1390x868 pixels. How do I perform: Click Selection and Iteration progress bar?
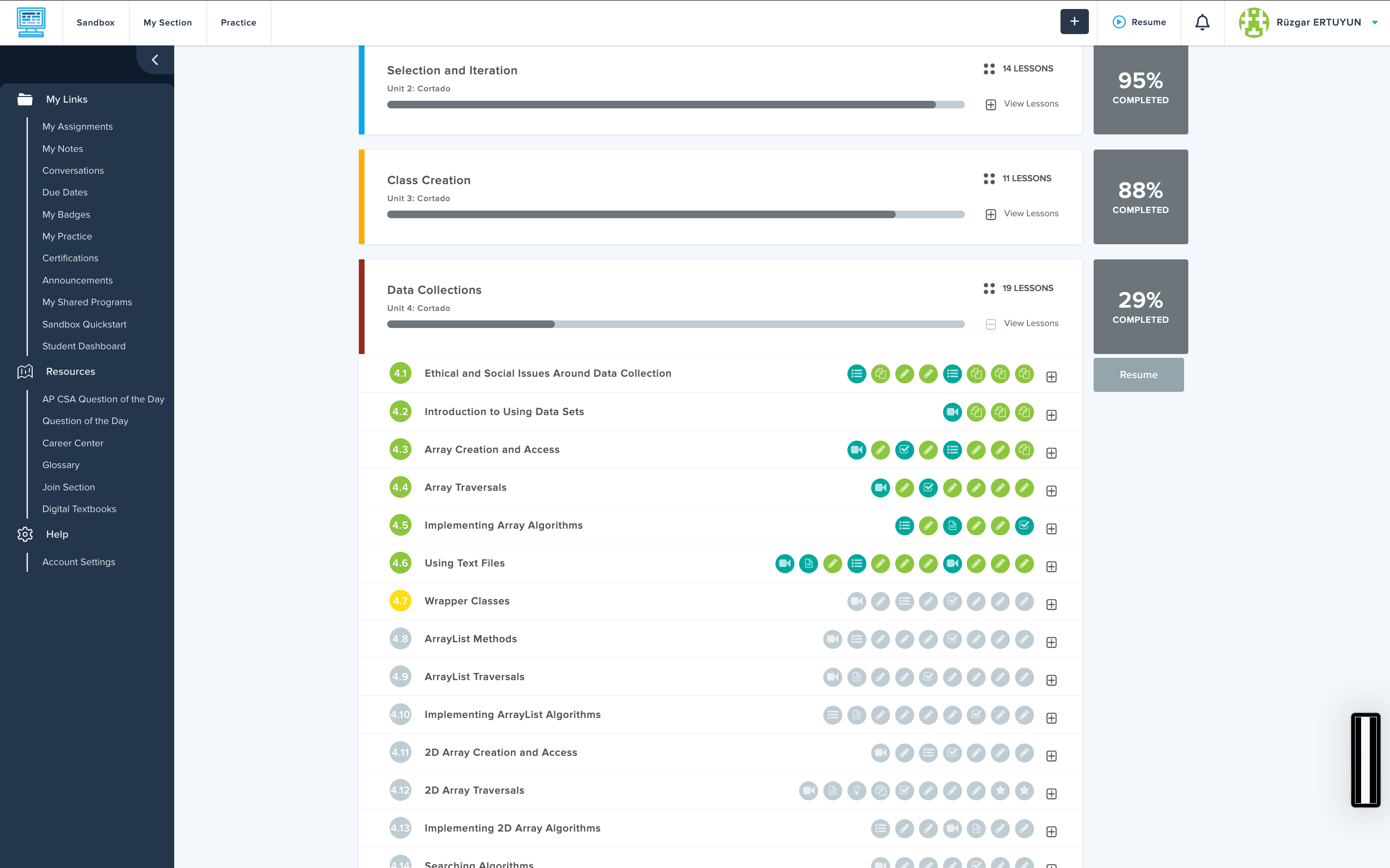coord(676,105)
